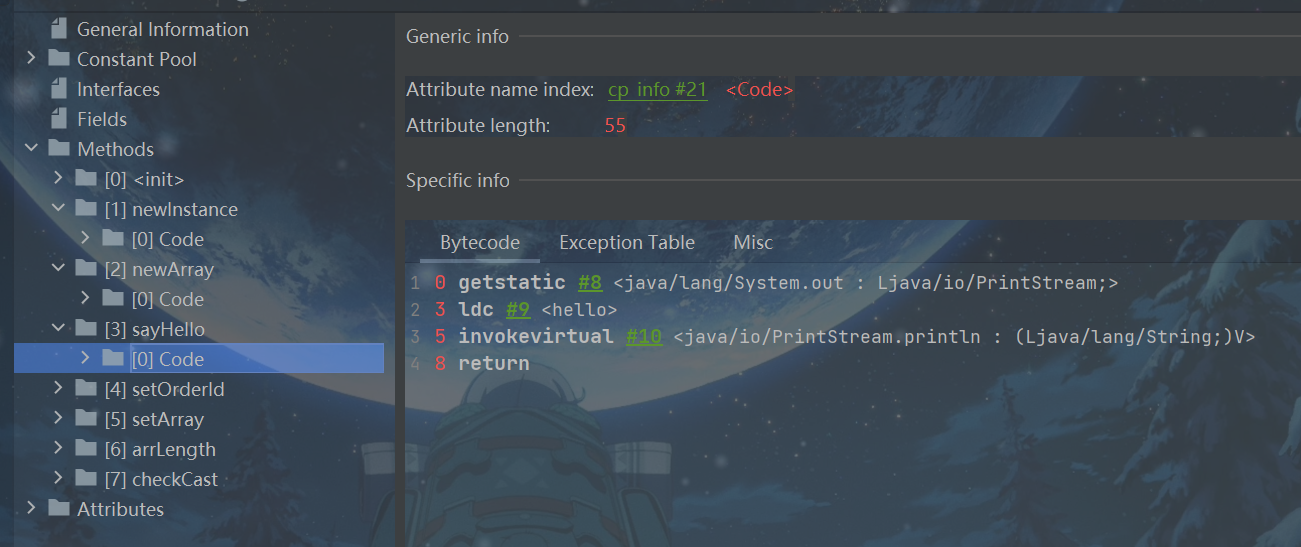1301x547 pixels.
Task: Follow the #10 link in invokevirtual
Action: (x=644, y=337)
